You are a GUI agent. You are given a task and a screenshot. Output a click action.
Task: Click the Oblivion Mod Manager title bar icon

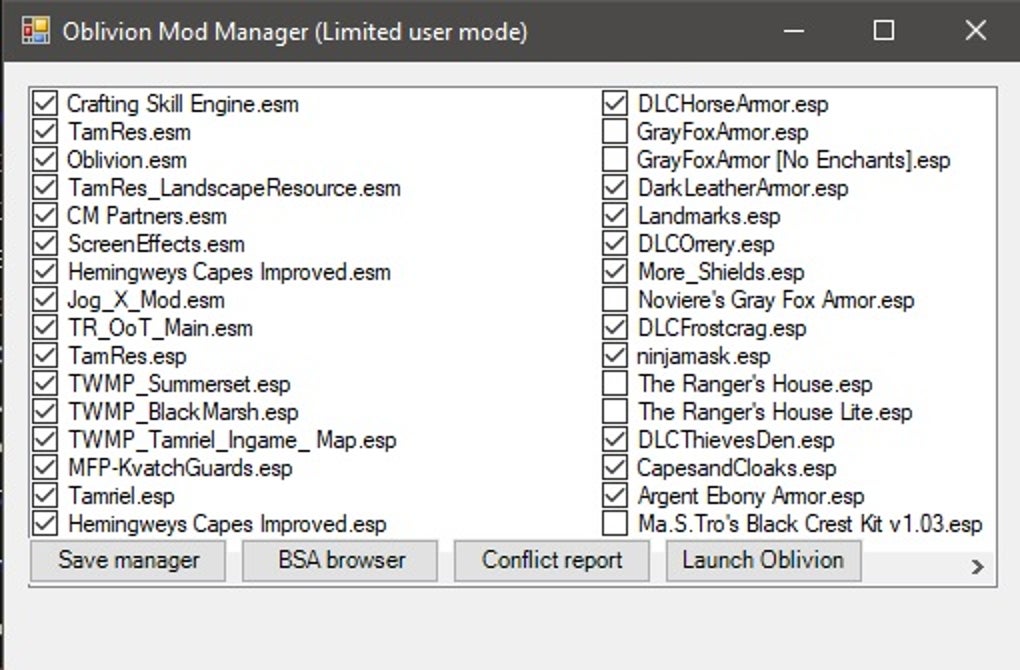click(x=35, y=31)
